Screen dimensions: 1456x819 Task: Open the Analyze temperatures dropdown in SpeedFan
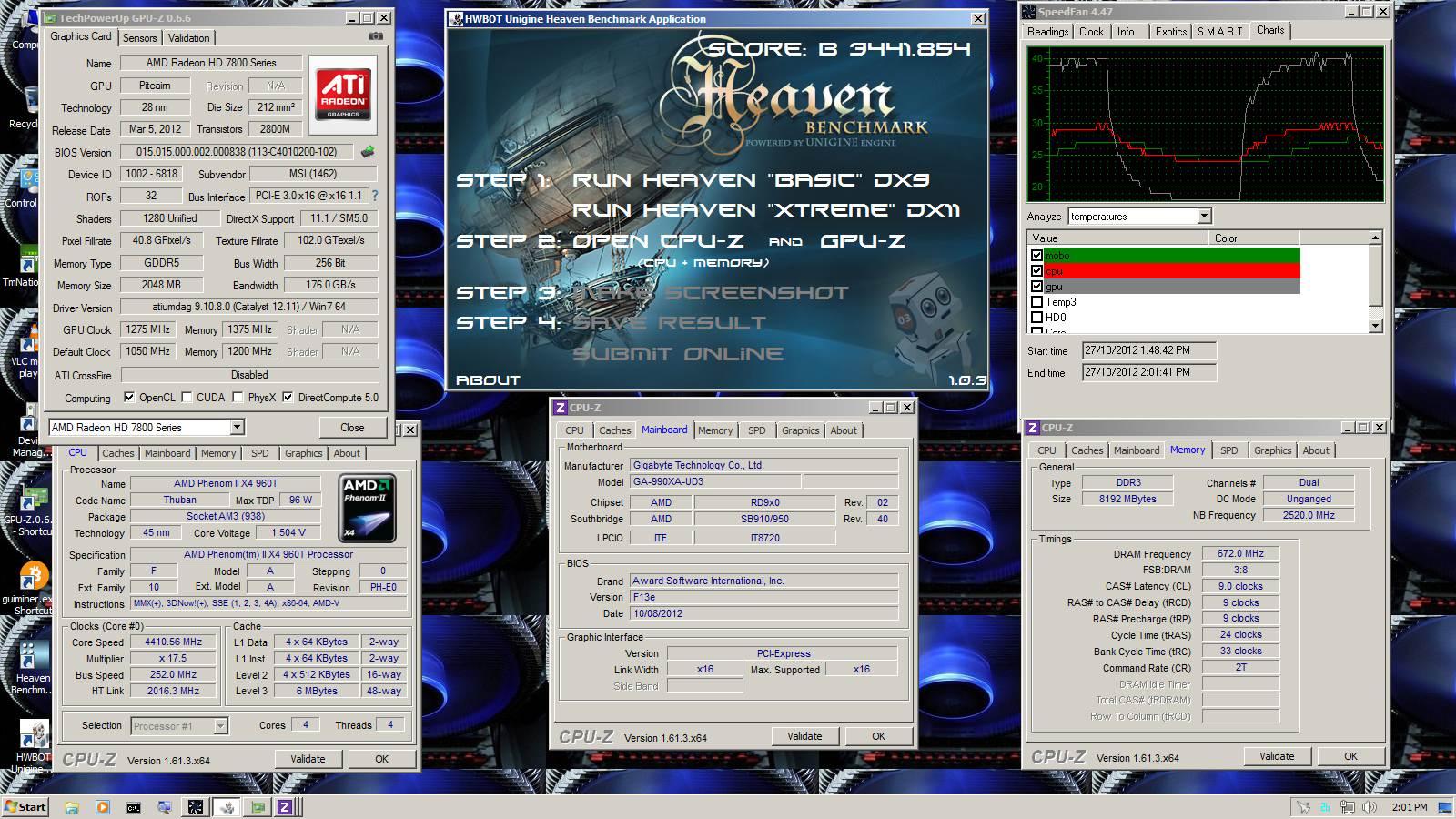coord(1204,217)
